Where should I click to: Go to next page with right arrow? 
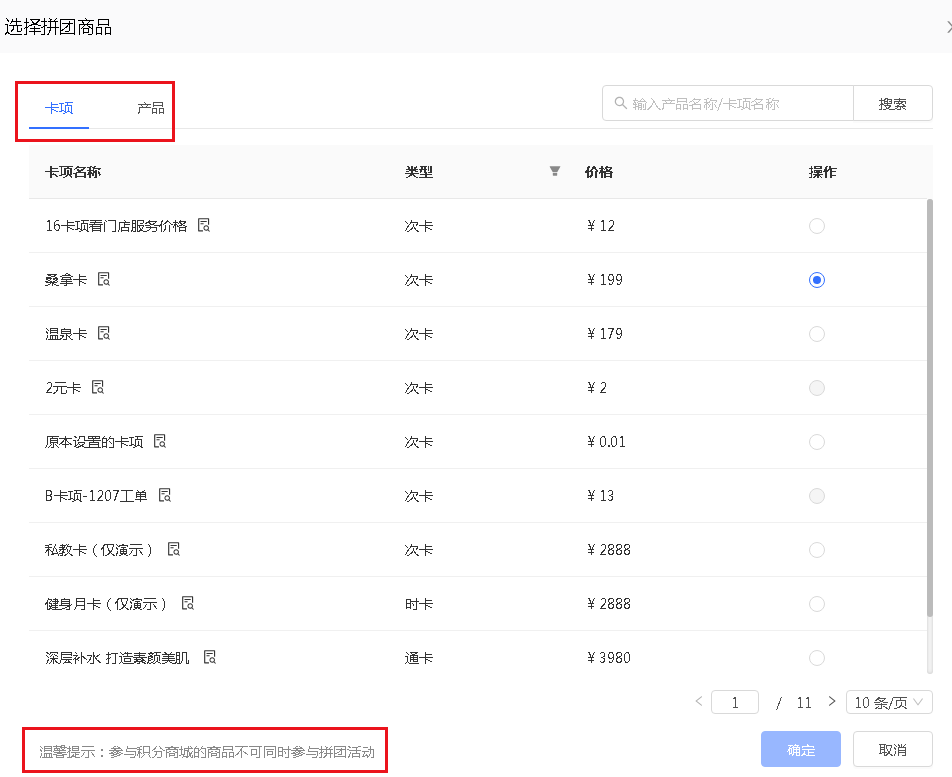[831, 702]
